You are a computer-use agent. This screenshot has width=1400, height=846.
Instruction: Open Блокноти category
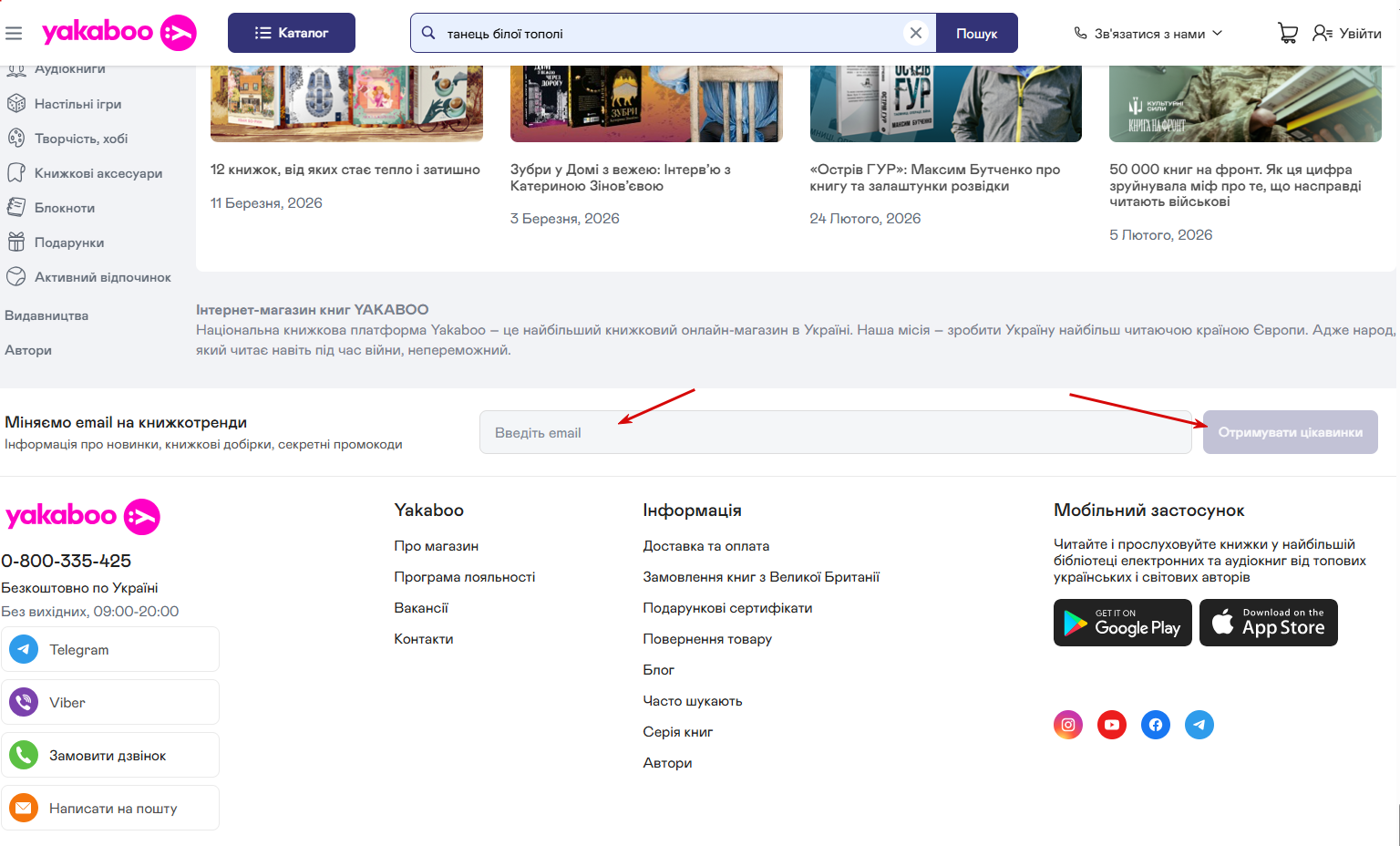pos(51,208)
